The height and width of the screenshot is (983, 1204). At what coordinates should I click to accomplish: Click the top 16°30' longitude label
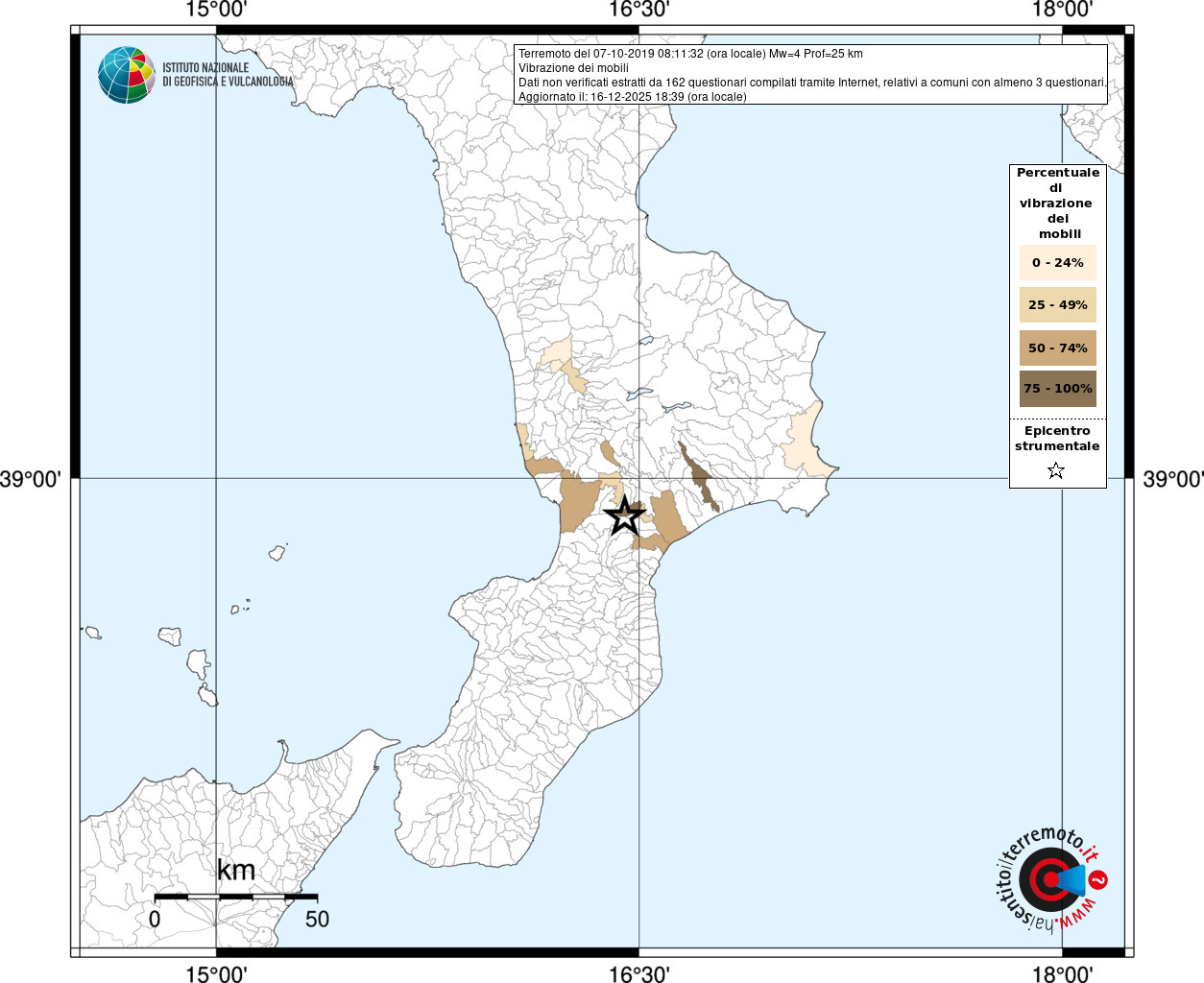(x=639, y=10)
